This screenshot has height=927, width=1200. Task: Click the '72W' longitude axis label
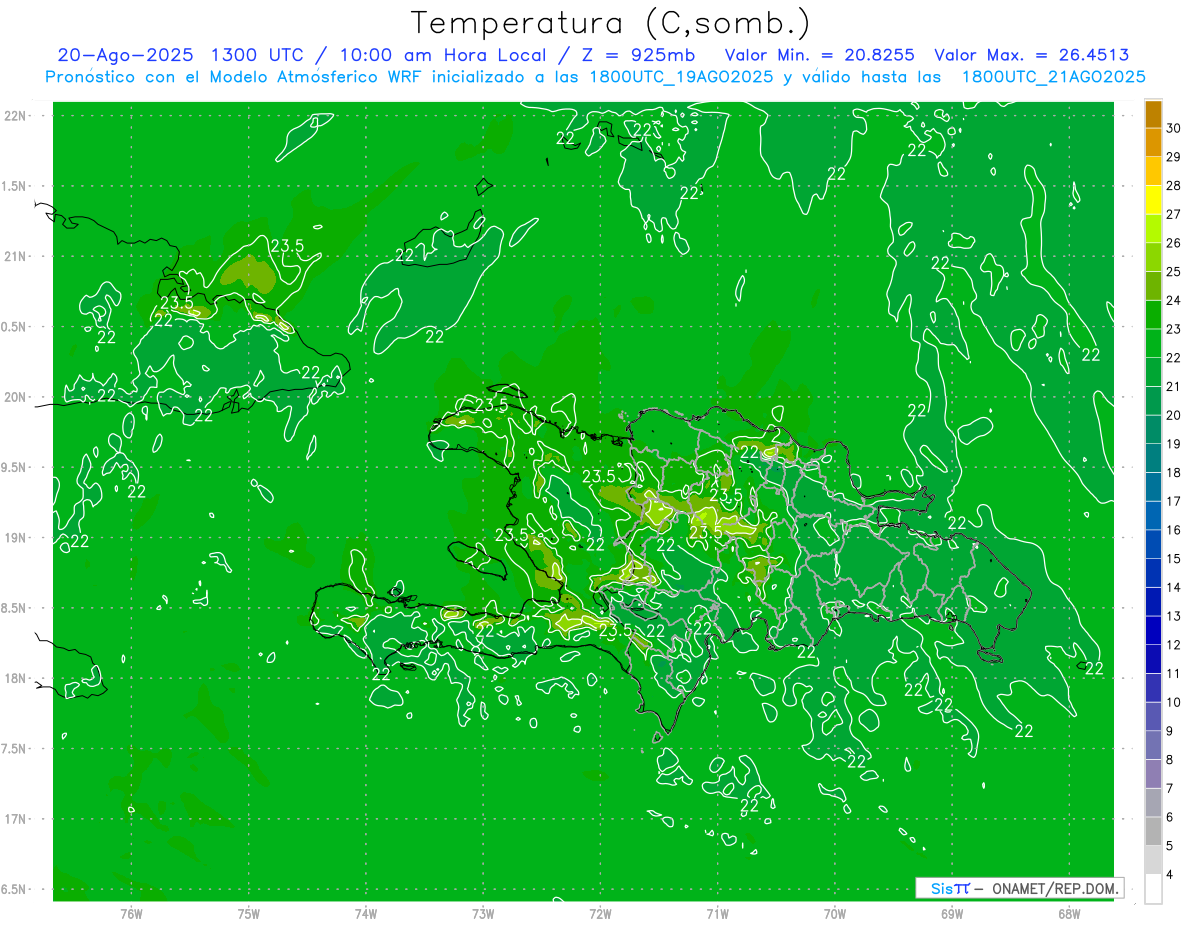[x=600, y=913]
